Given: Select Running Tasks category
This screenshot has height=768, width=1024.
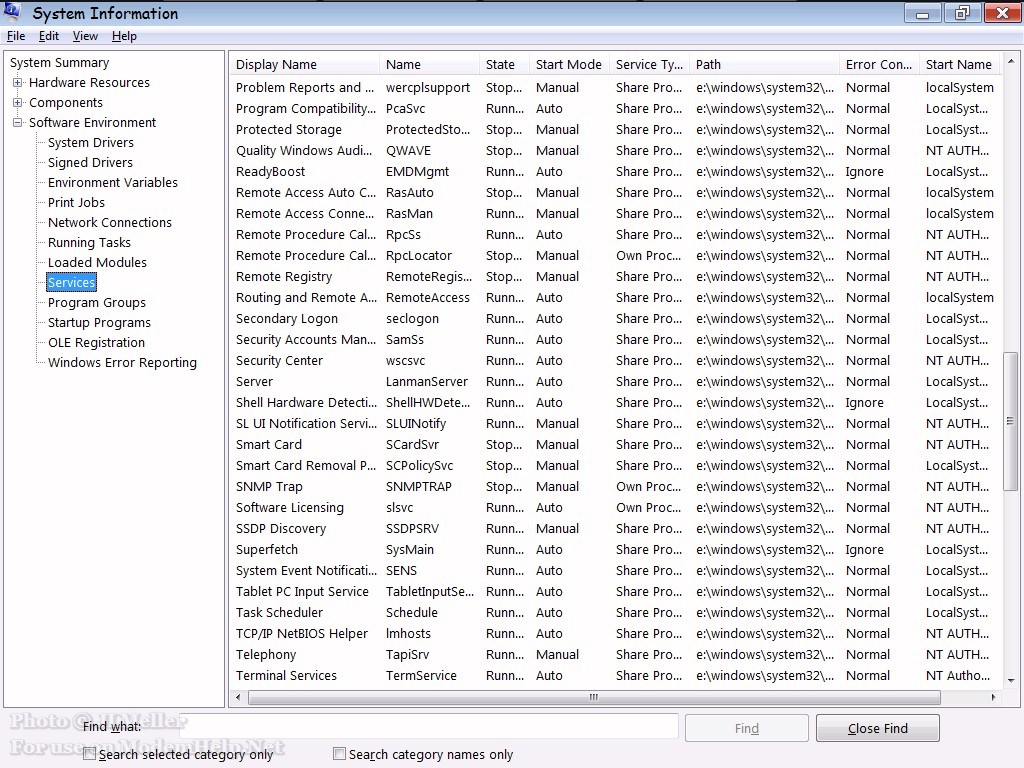Looking at the screenshot, I should tap(89, 242).
